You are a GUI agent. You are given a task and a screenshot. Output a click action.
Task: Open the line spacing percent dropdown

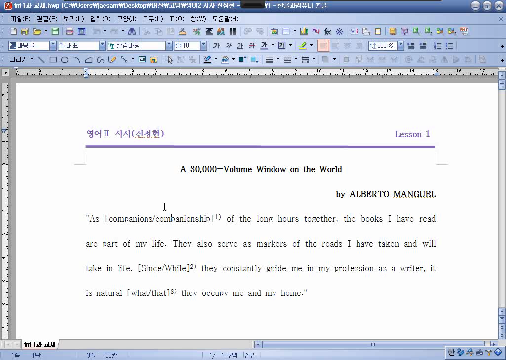tap(400, 46)
